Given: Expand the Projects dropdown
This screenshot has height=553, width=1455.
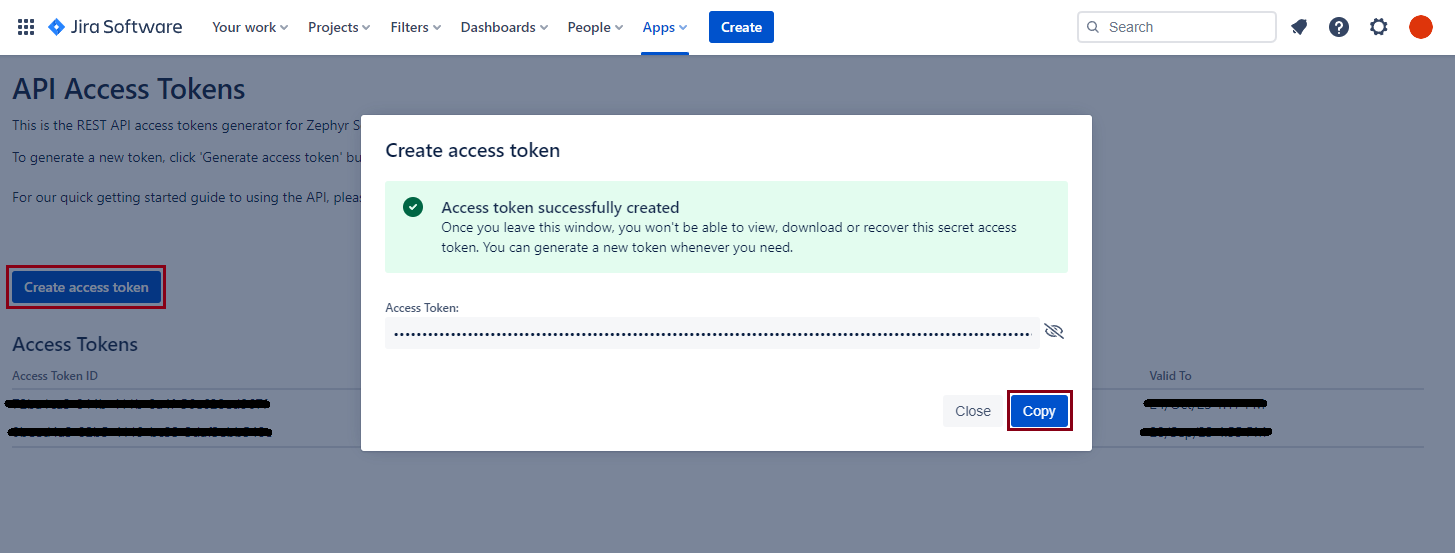Looking at the screenshot, I should 339,27.
